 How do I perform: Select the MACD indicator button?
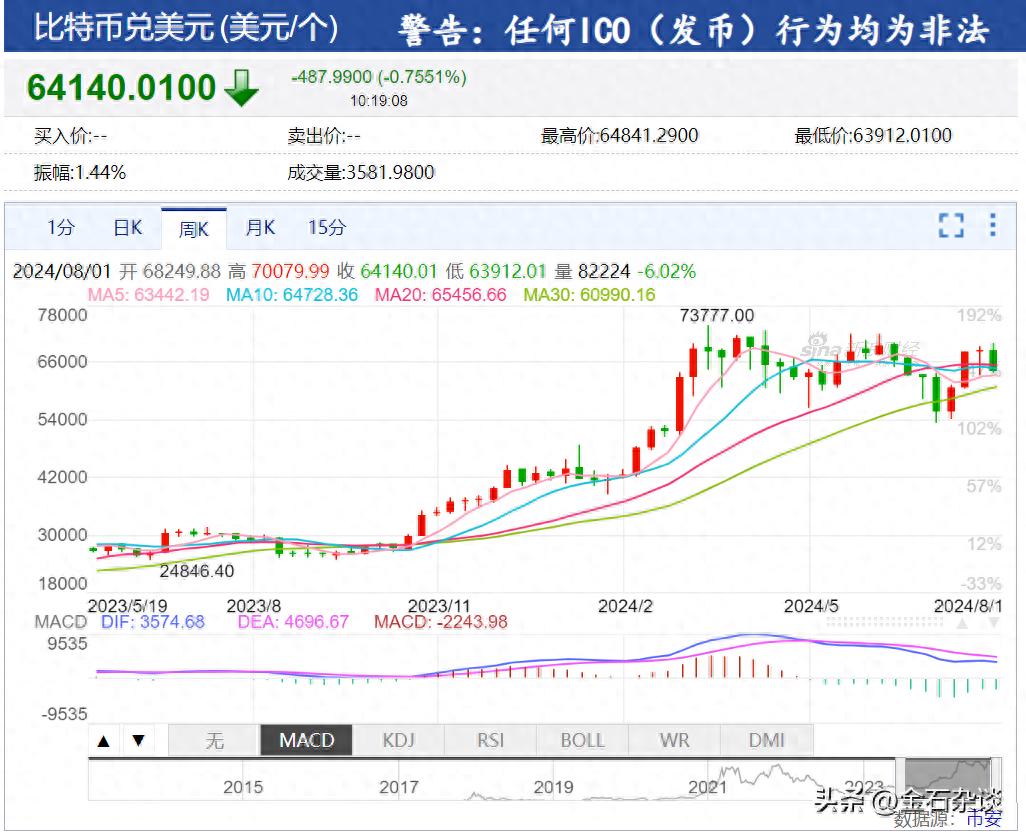click(x=305, y=740)
